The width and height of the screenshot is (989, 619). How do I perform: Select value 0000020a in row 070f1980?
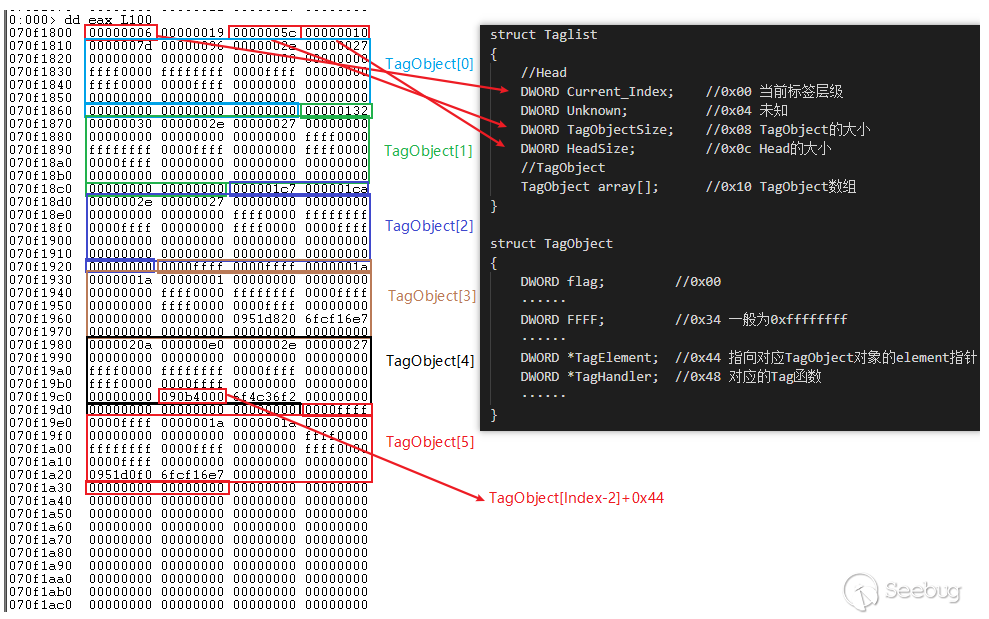[120, 345]
